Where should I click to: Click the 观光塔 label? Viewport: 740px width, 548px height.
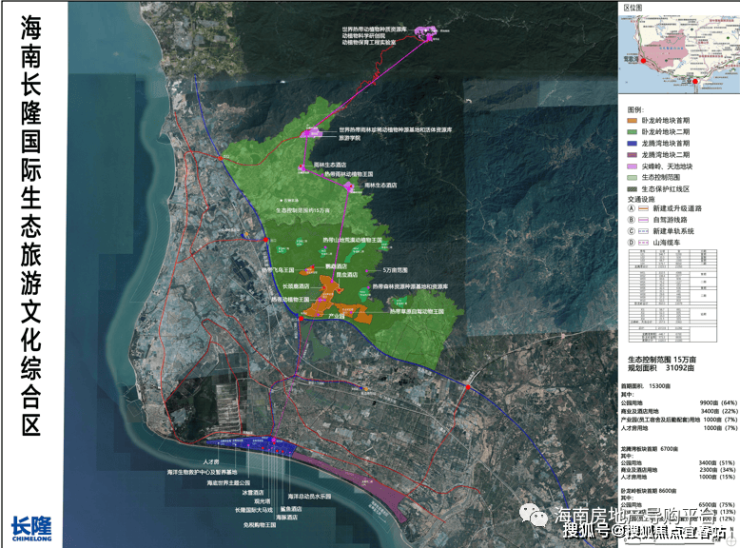[262, 501]
